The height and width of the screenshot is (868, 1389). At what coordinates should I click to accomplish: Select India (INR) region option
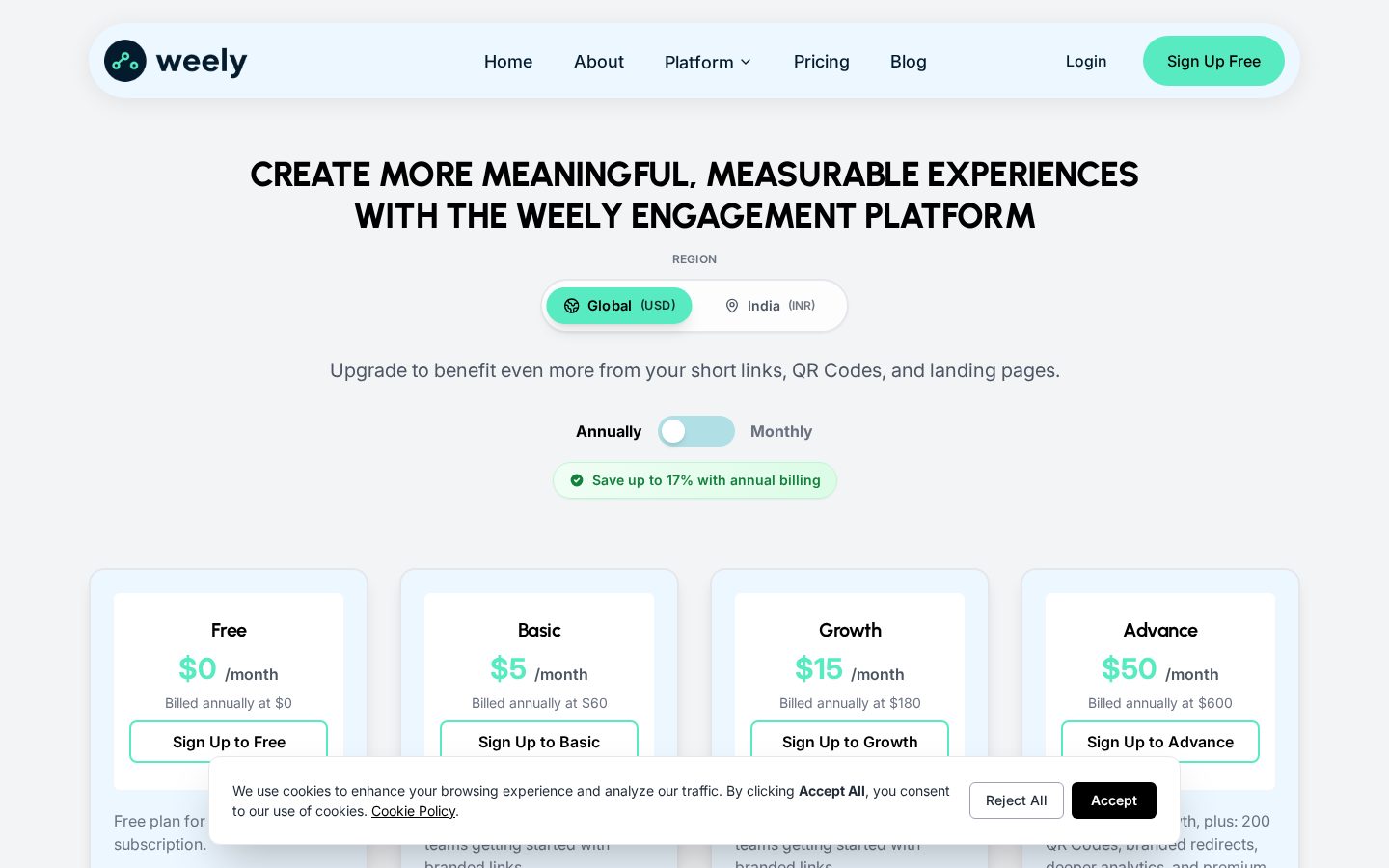770,306
